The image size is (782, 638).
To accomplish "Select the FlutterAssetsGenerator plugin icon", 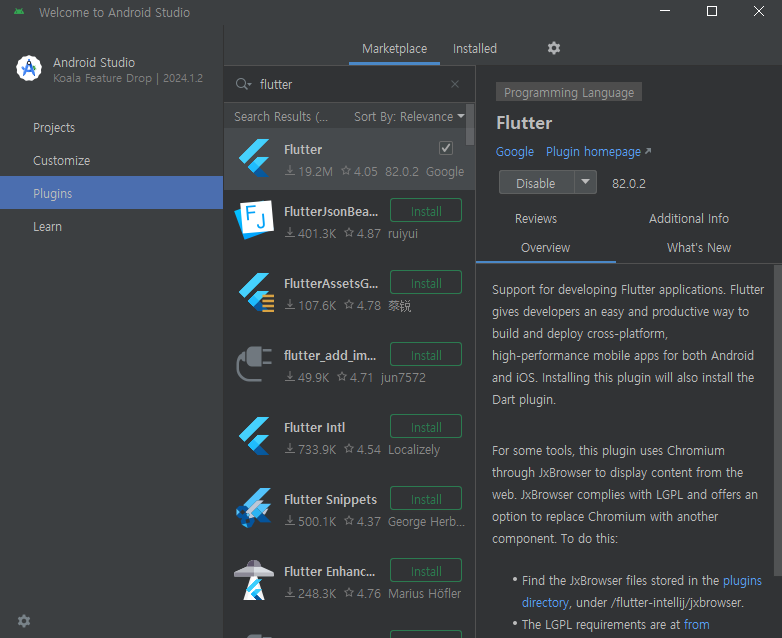I will point(256,292).
